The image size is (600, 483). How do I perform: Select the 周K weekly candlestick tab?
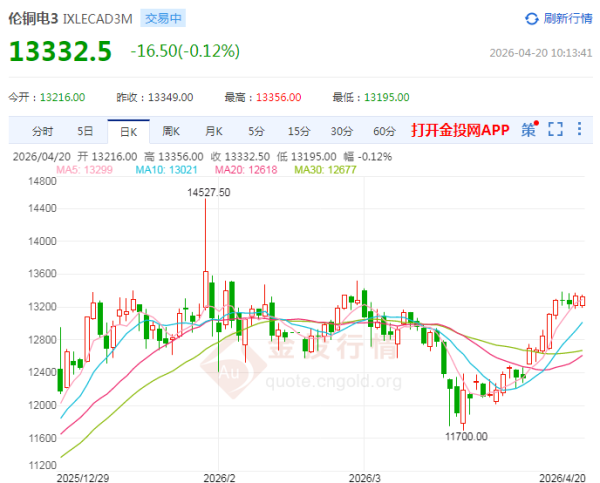(171, 131)
